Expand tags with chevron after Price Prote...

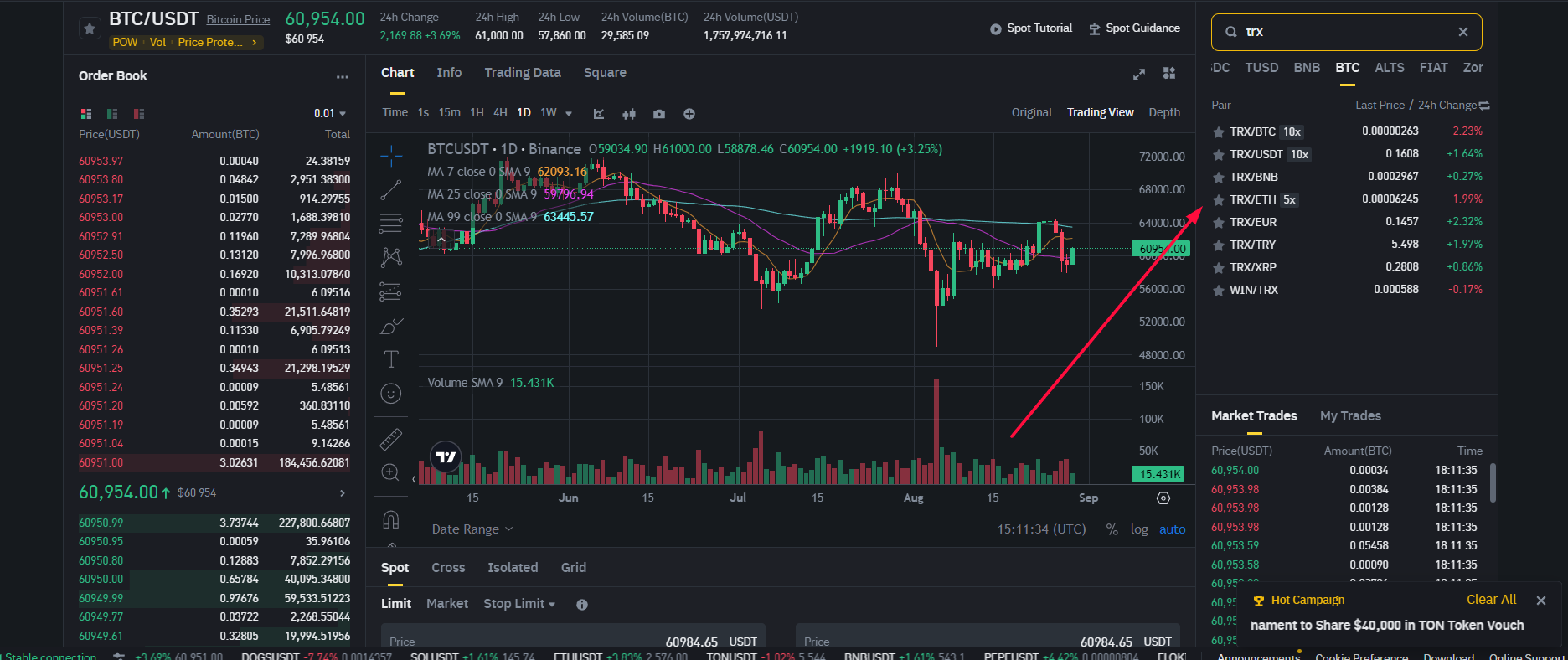point(254,42)
